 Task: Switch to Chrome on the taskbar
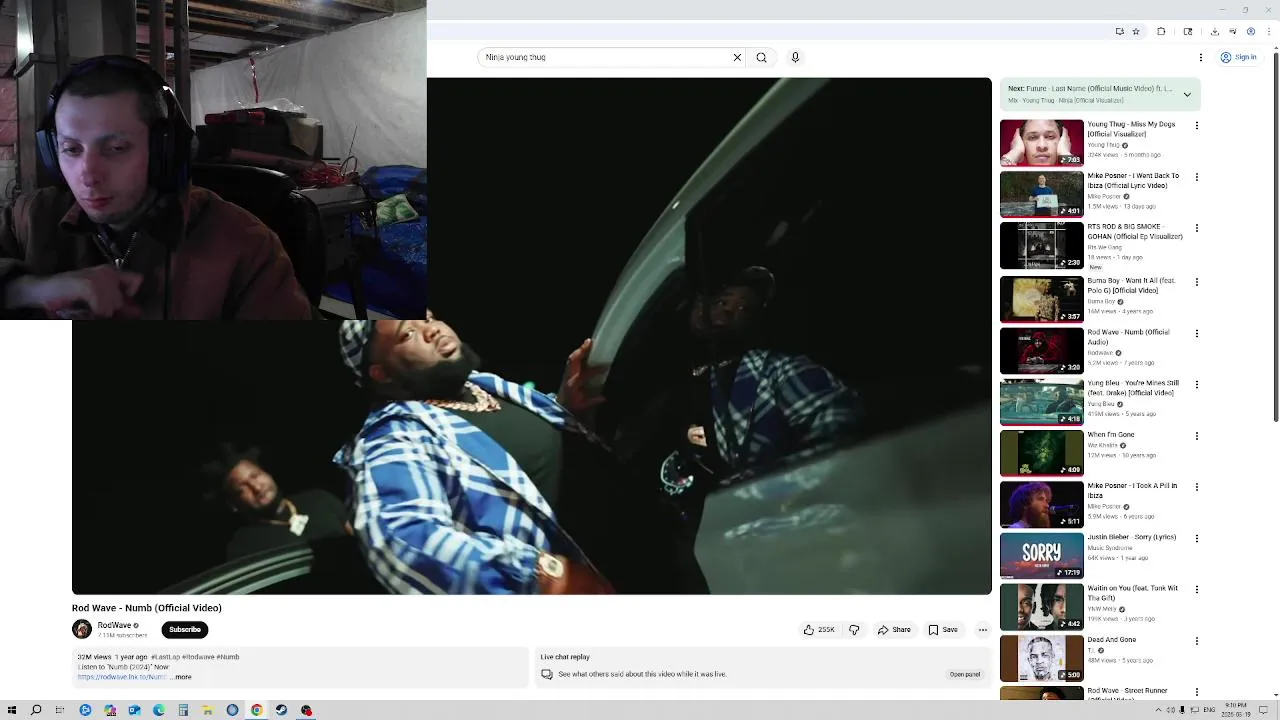tap(257, 710)
